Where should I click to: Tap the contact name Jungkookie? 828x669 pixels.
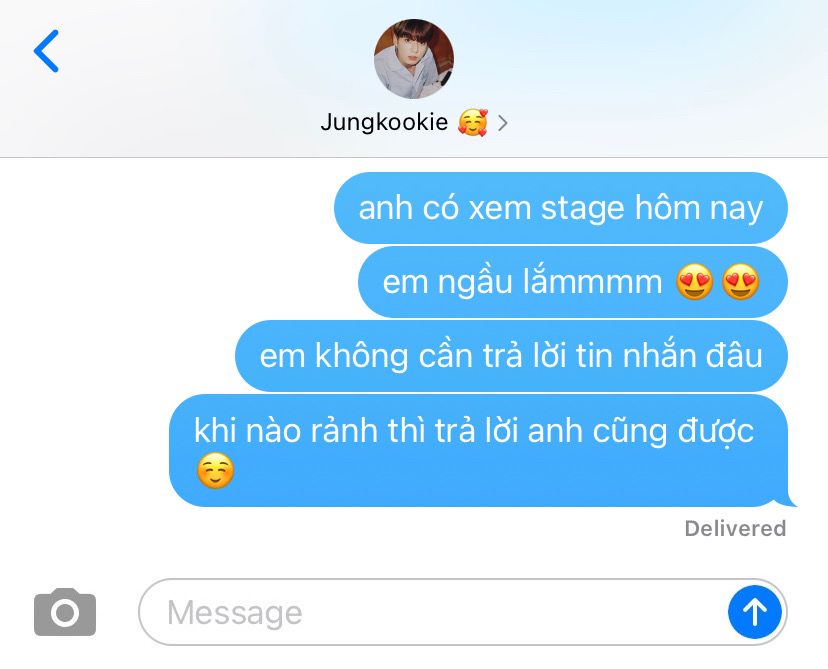coord(384,123)
